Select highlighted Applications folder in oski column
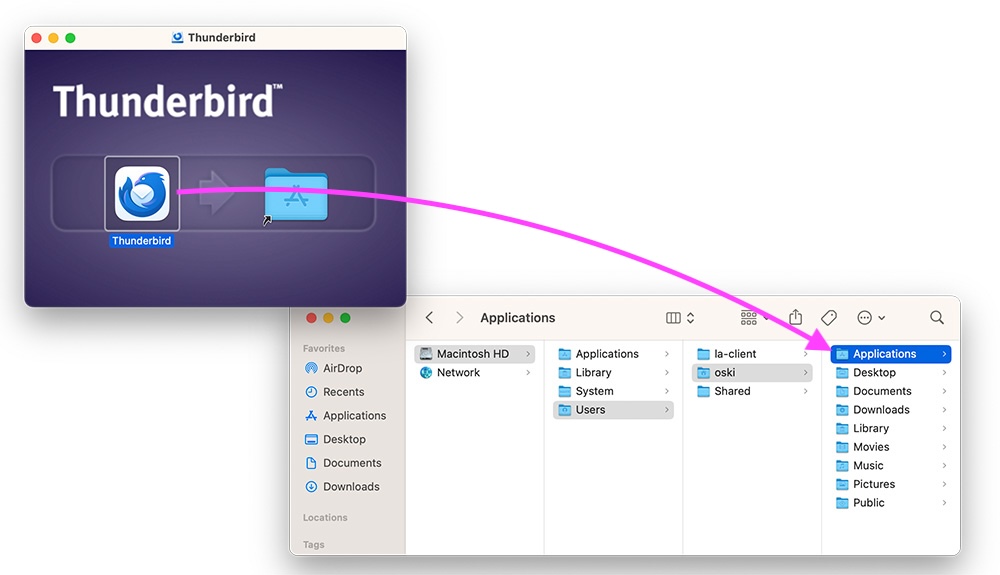The width and height of the screenshot is (1000, 575). pyautogui.click(x=891, y=353)
